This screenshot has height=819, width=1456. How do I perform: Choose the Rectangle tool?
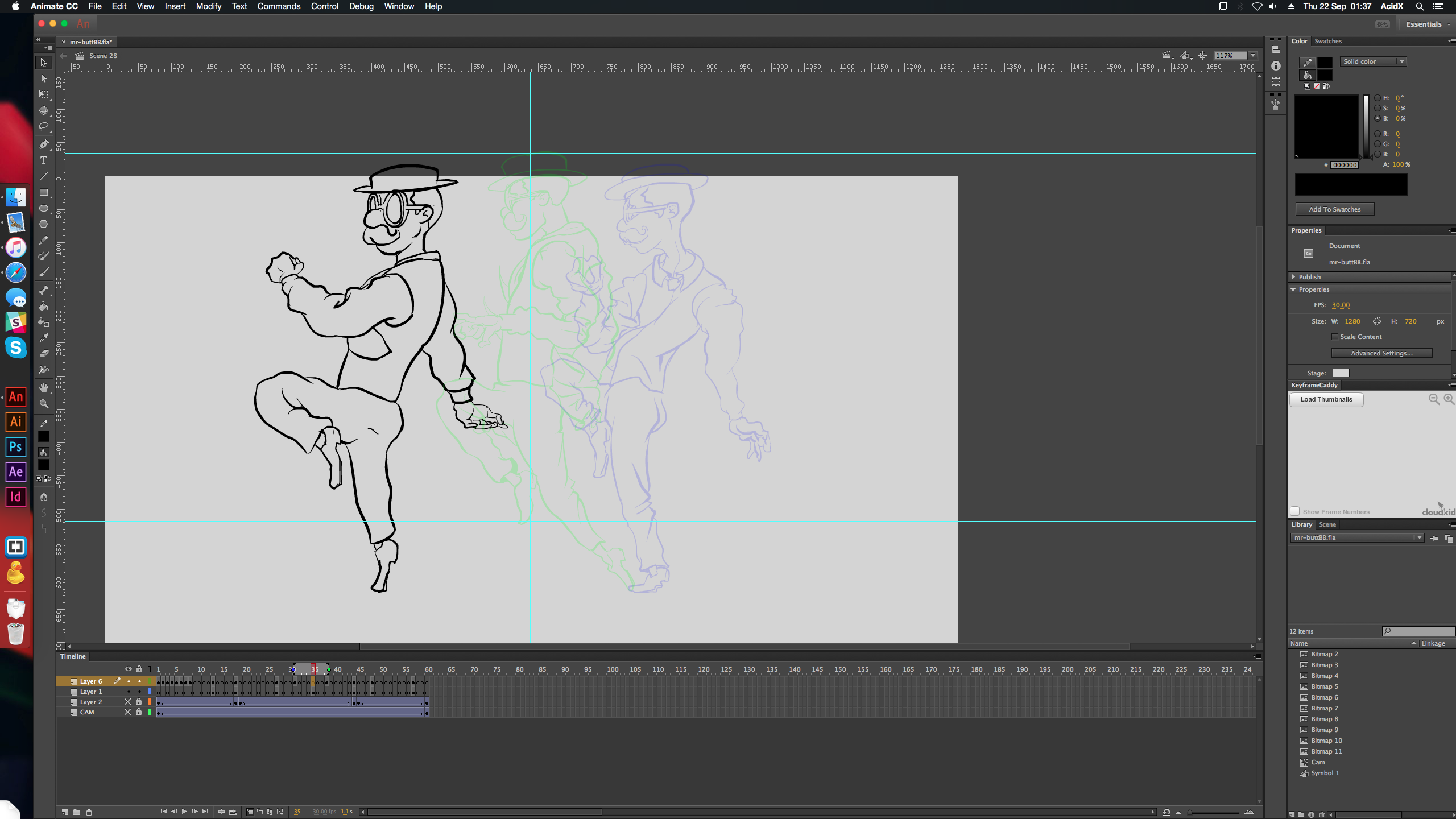click(x=44, y=192)
